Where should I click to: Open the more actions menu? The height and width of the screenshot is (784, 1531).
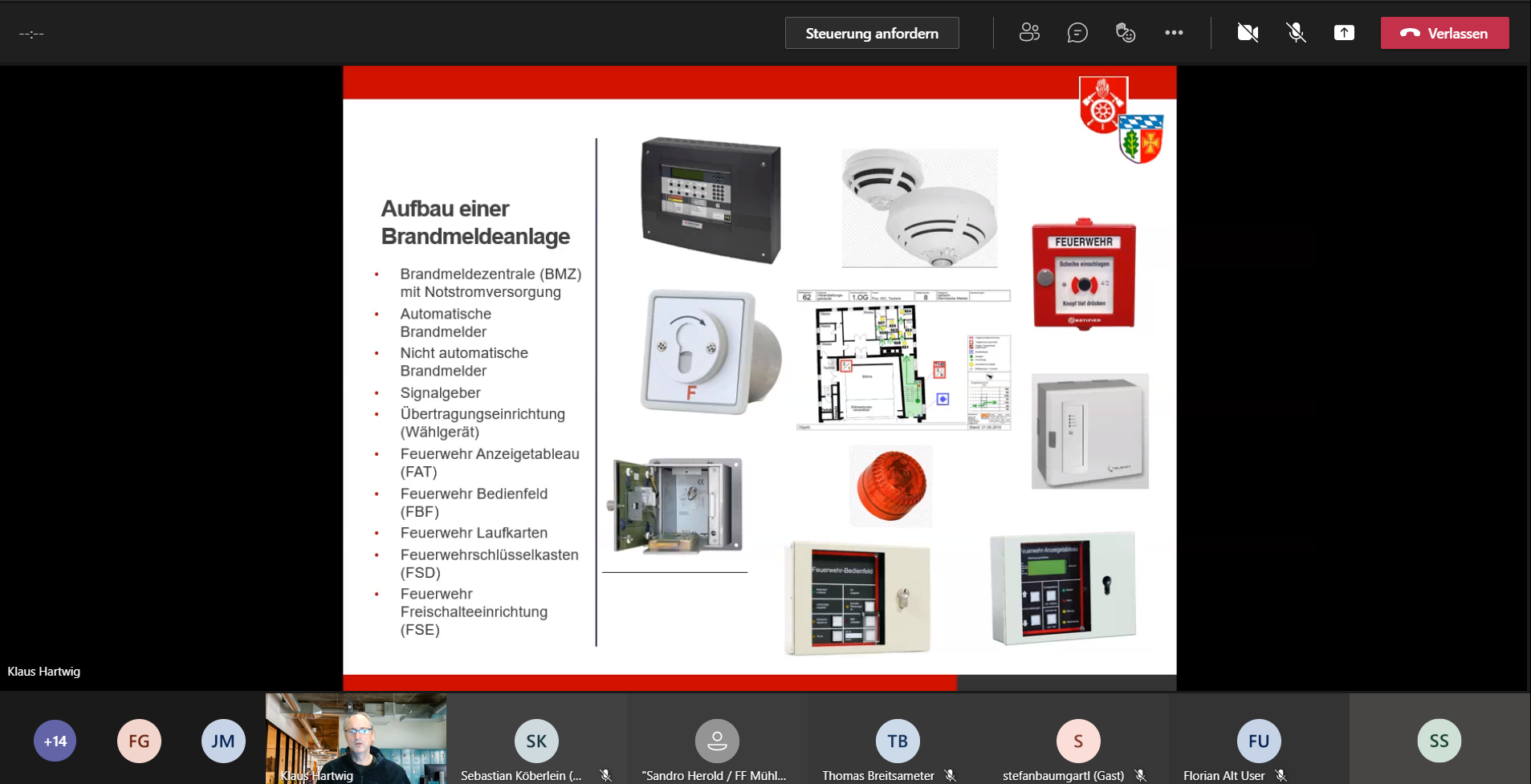click(1175, 33)
